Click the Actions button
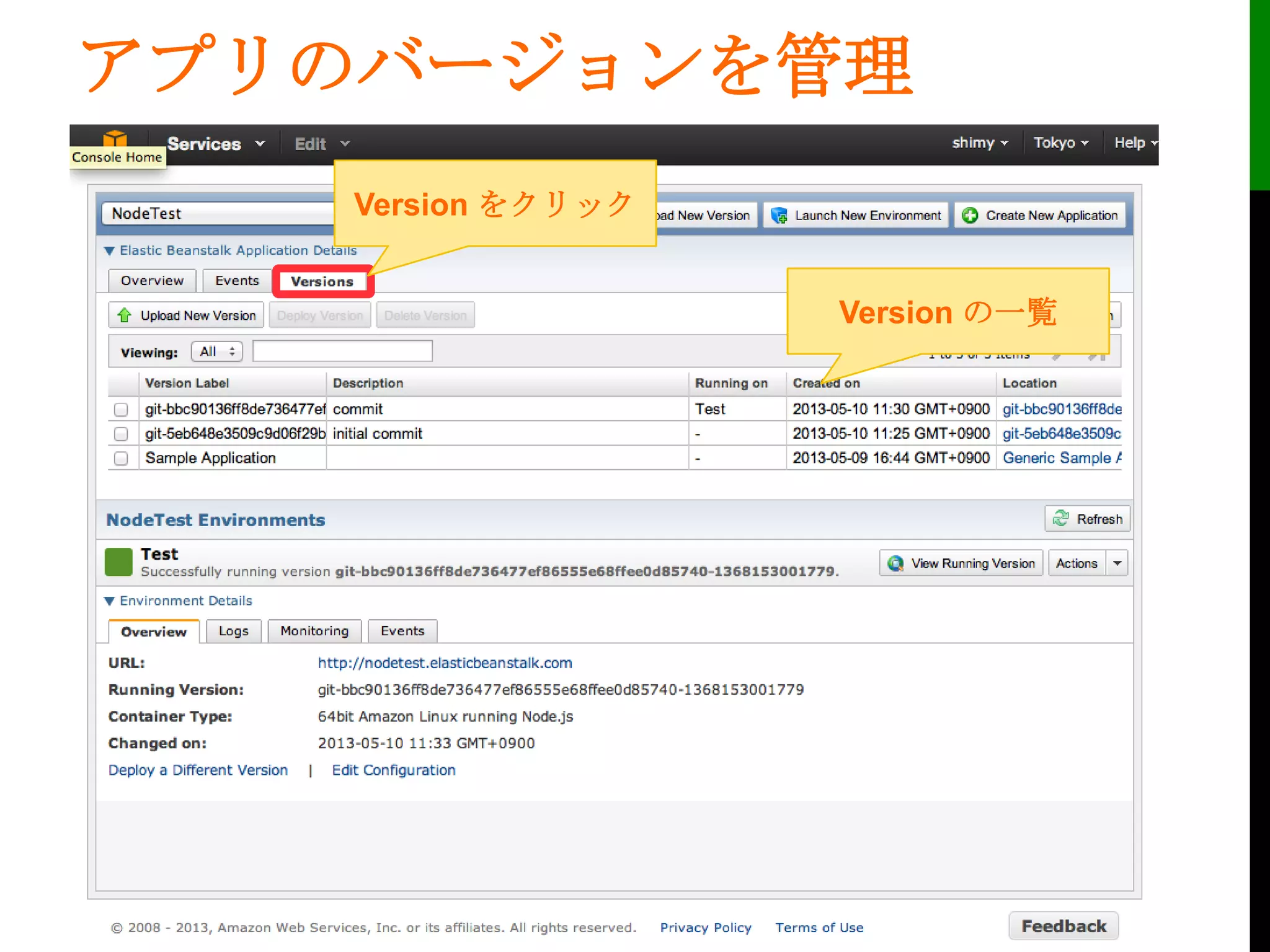This screenshot has height=952, width=1270. click(x=1077, y=563)
